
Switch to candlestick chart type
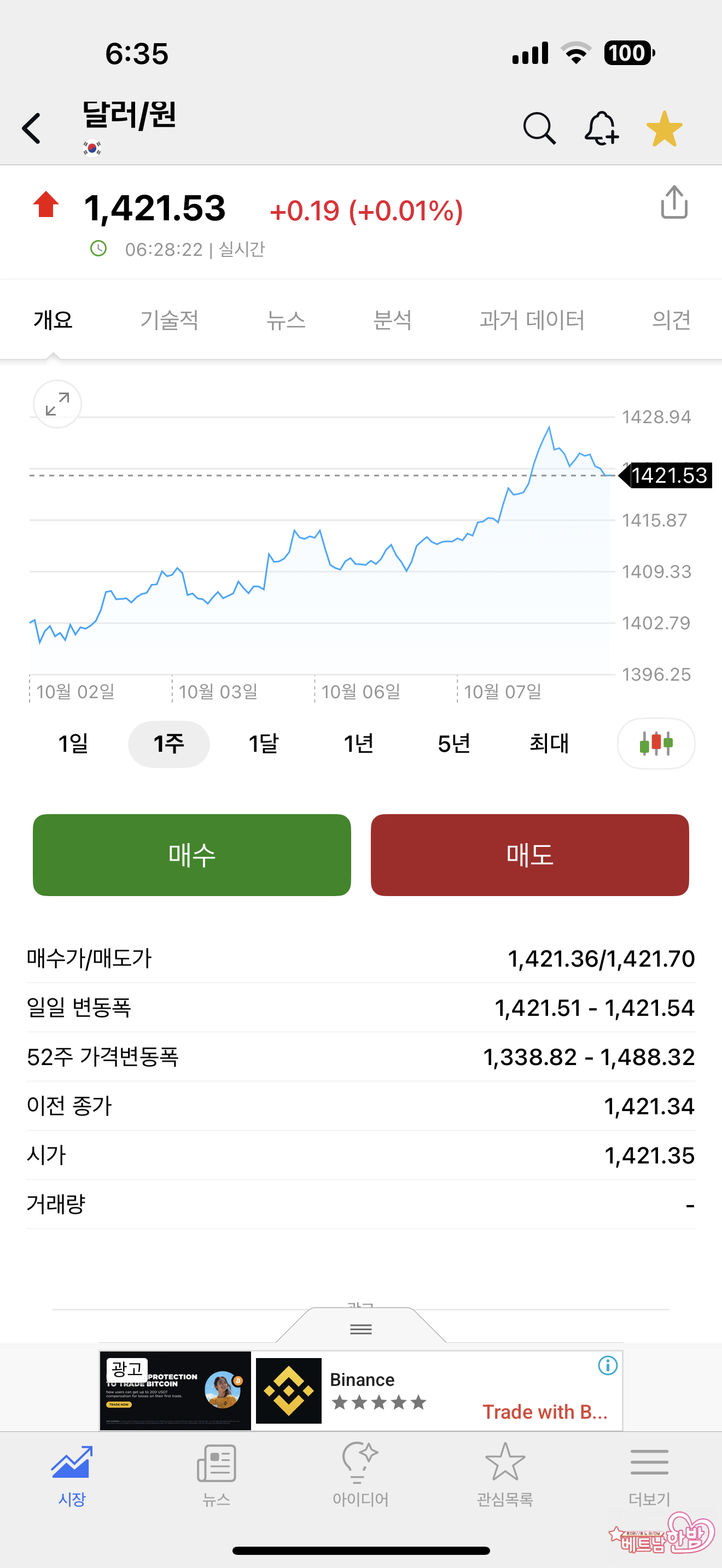pos(656,743)
